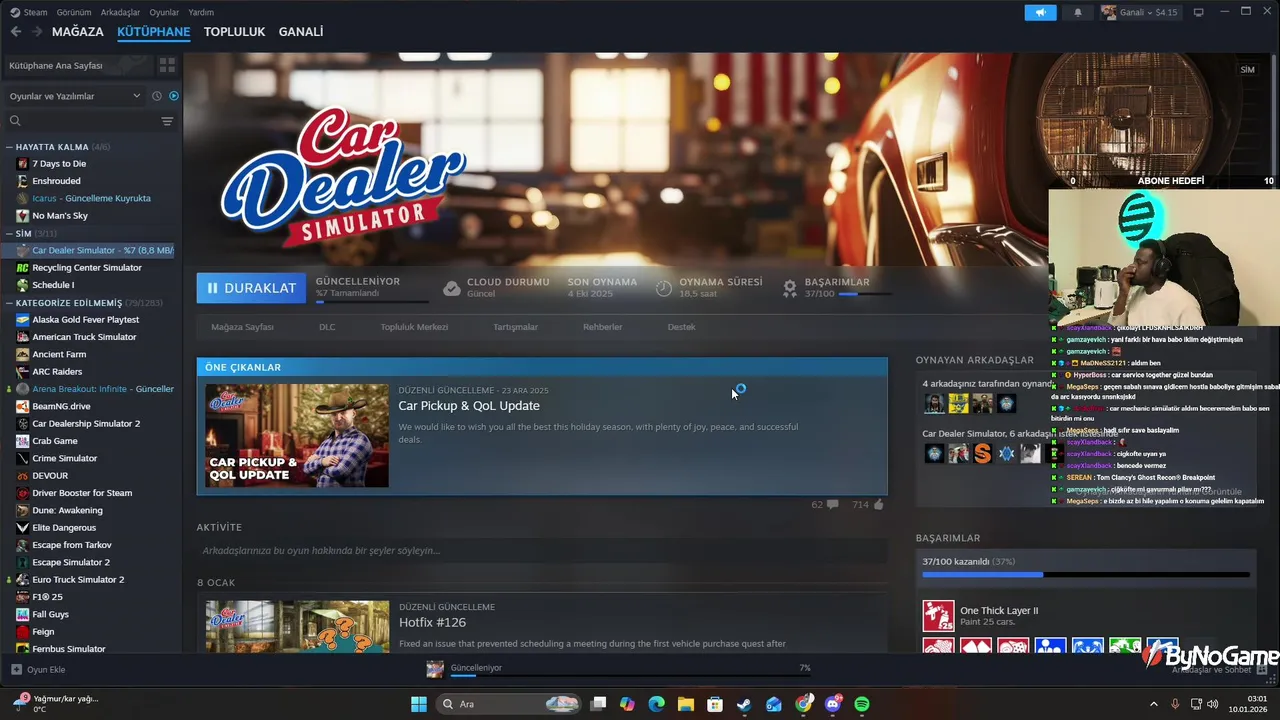This screenshot has width=1280, height=720.
Task: Select Schedule I in the library
Action: coord(53,285)
